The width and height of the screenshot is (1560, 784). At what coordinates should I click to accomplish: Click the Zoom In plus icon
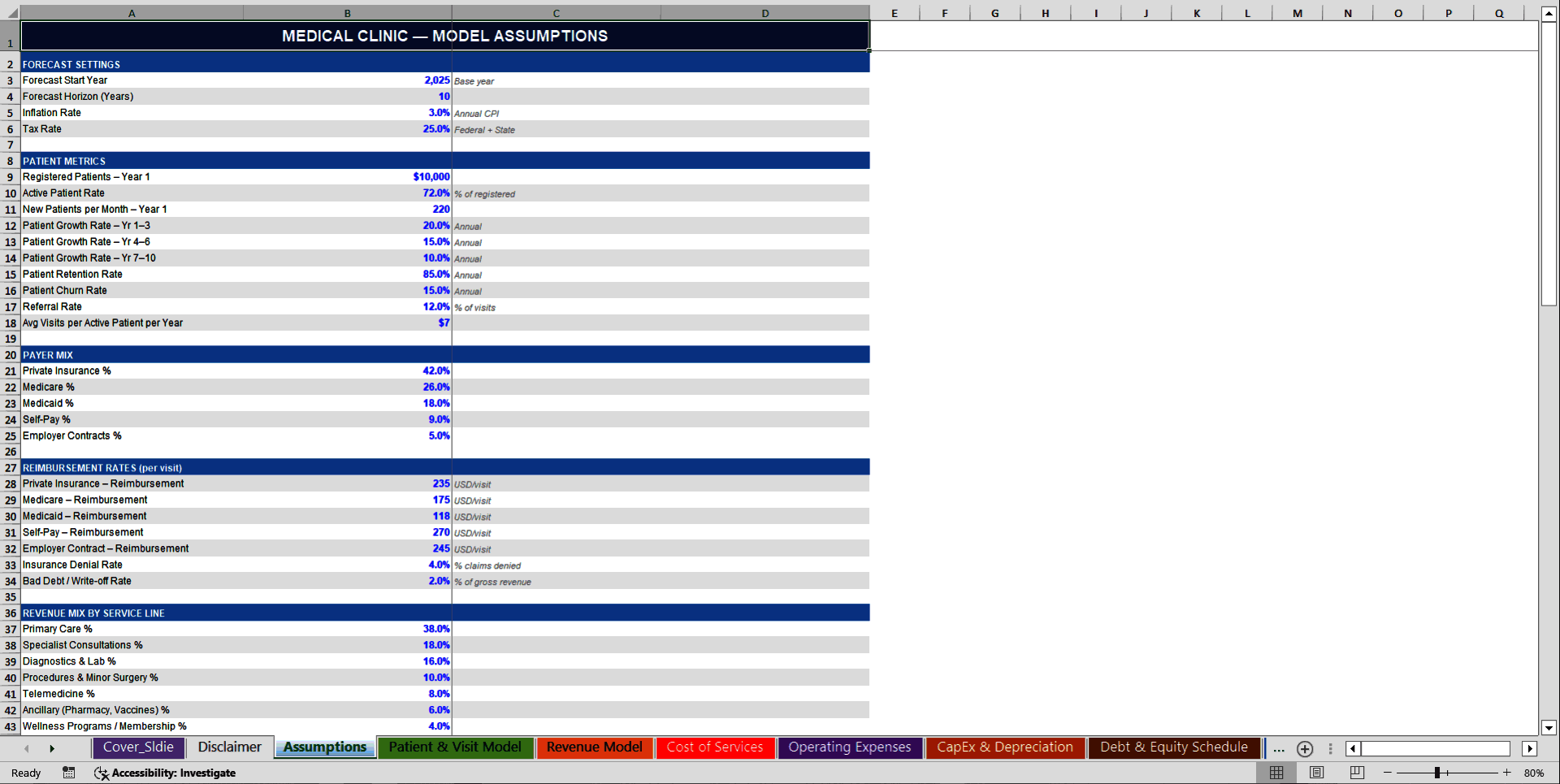pyautogui.click(x=1509, y=773)
